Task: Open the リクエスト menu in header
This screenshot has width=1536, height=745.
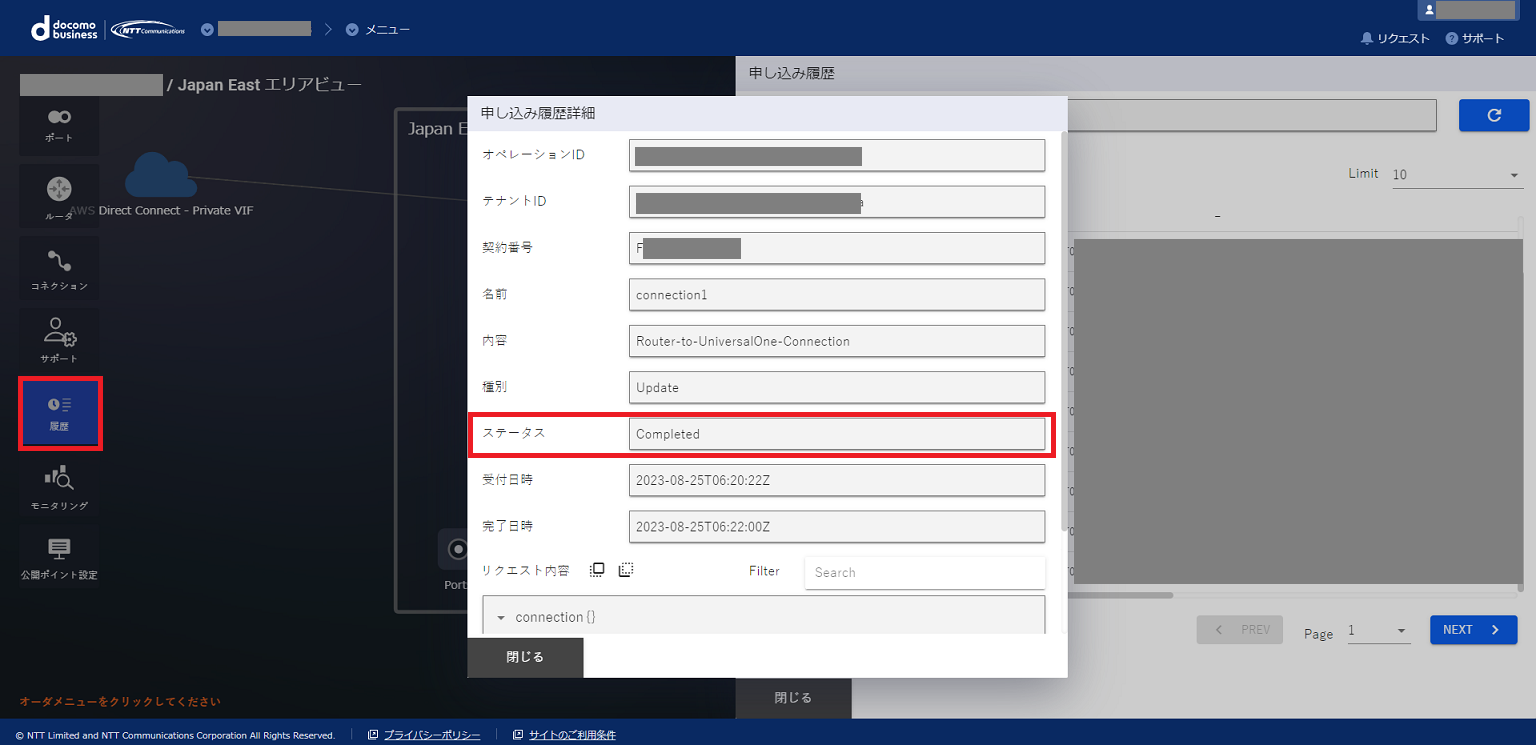Action: [x=1395, y=38]
